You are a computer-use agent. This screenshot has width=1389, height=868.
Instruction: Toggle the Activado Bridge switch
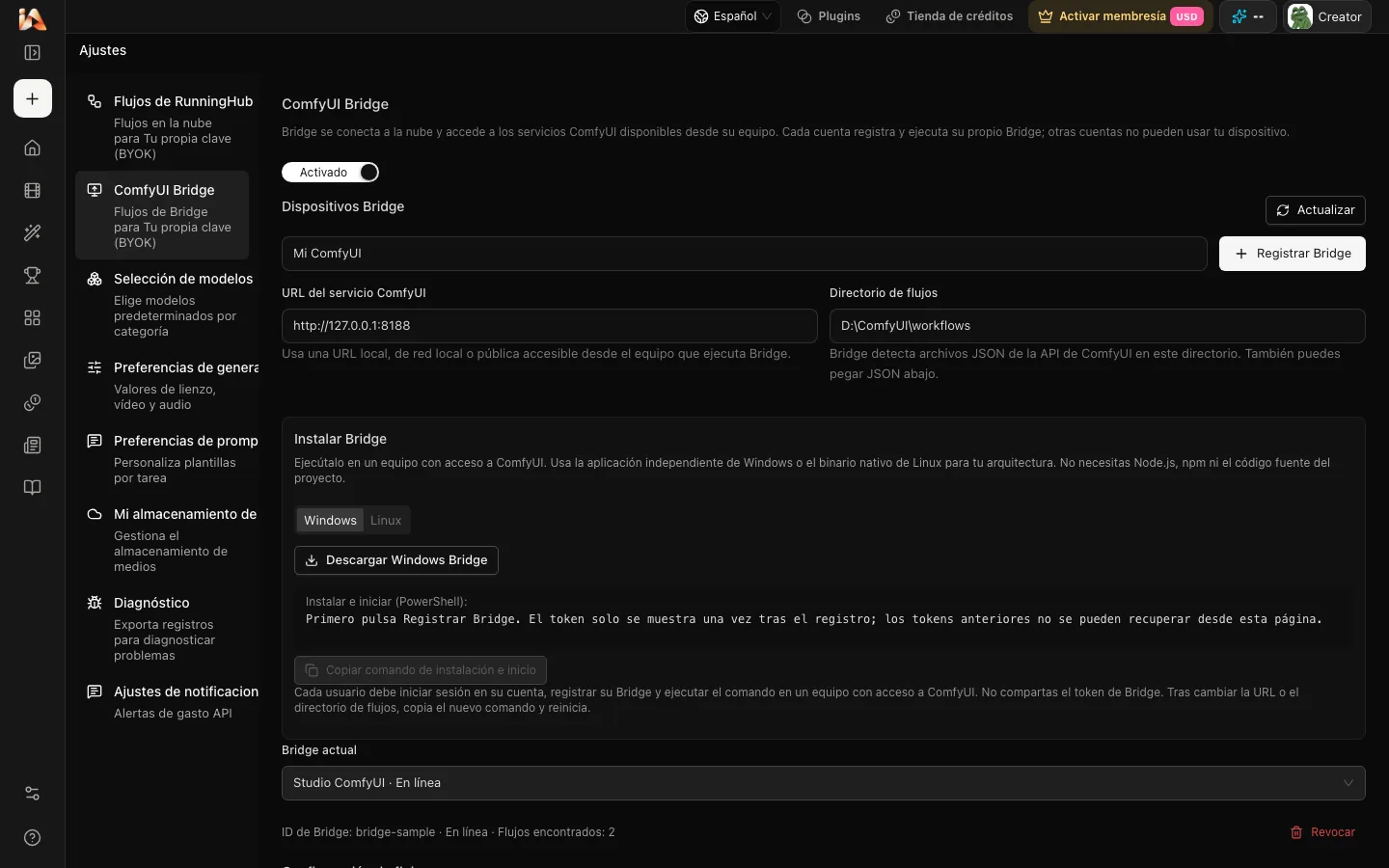pyautogui.click(x=330, y=172)
